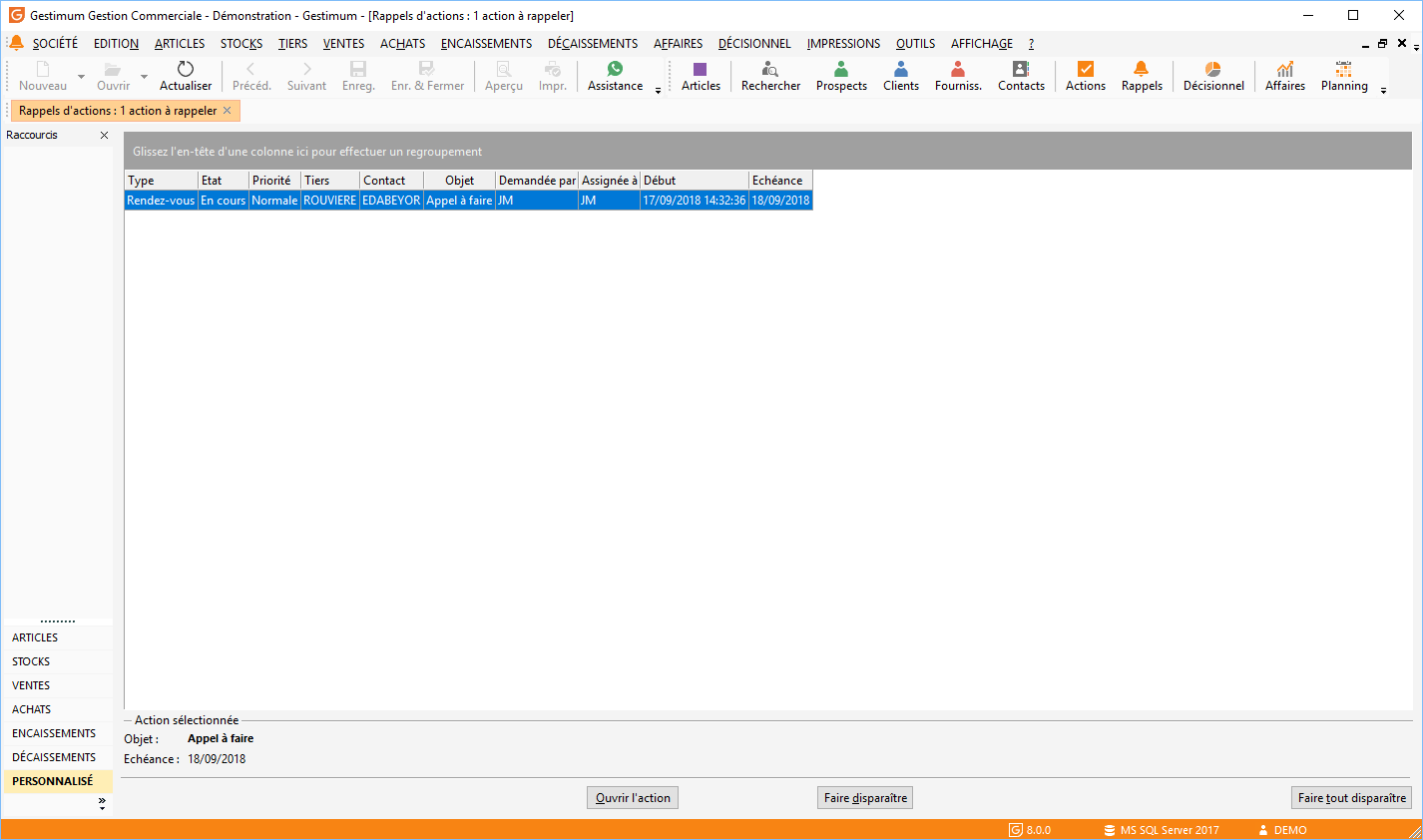This screenshot has width=1423, height=840.
Task: Open the ENCAISSEMENTS menu
Action: pos(486,44)
